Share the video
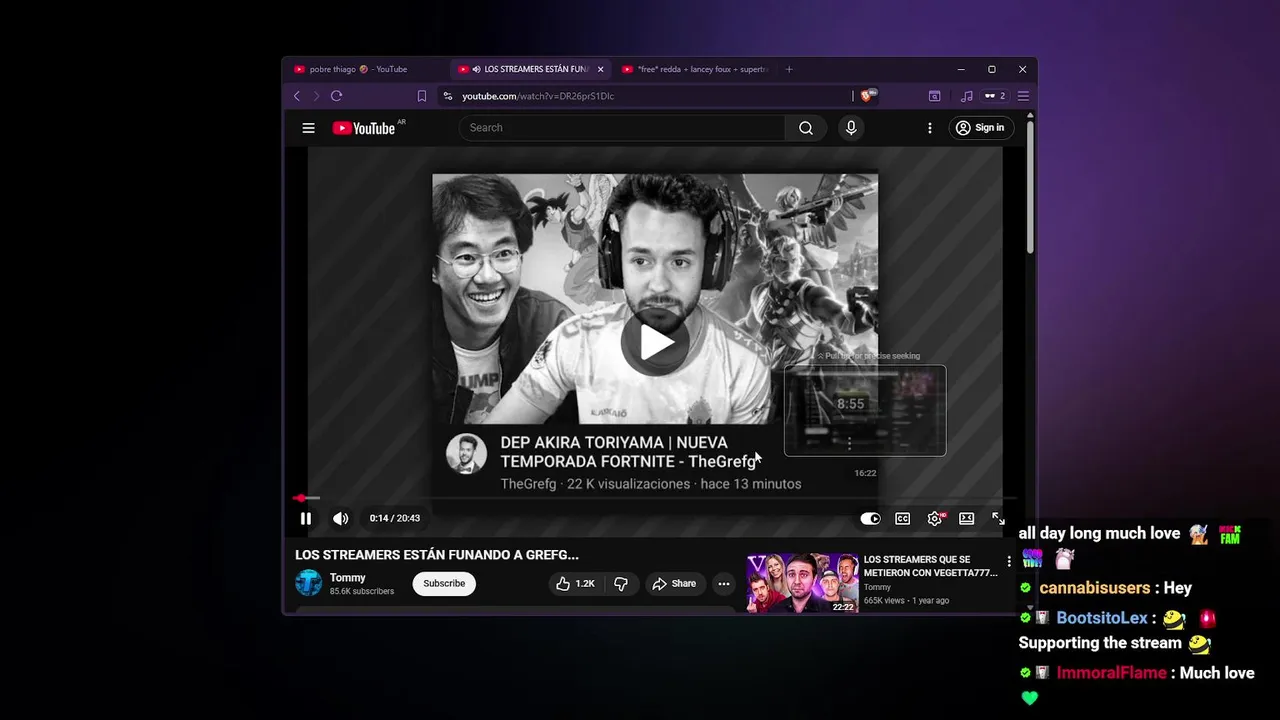Viewport: 1280px width, 720px height. [x=674, y=584]
